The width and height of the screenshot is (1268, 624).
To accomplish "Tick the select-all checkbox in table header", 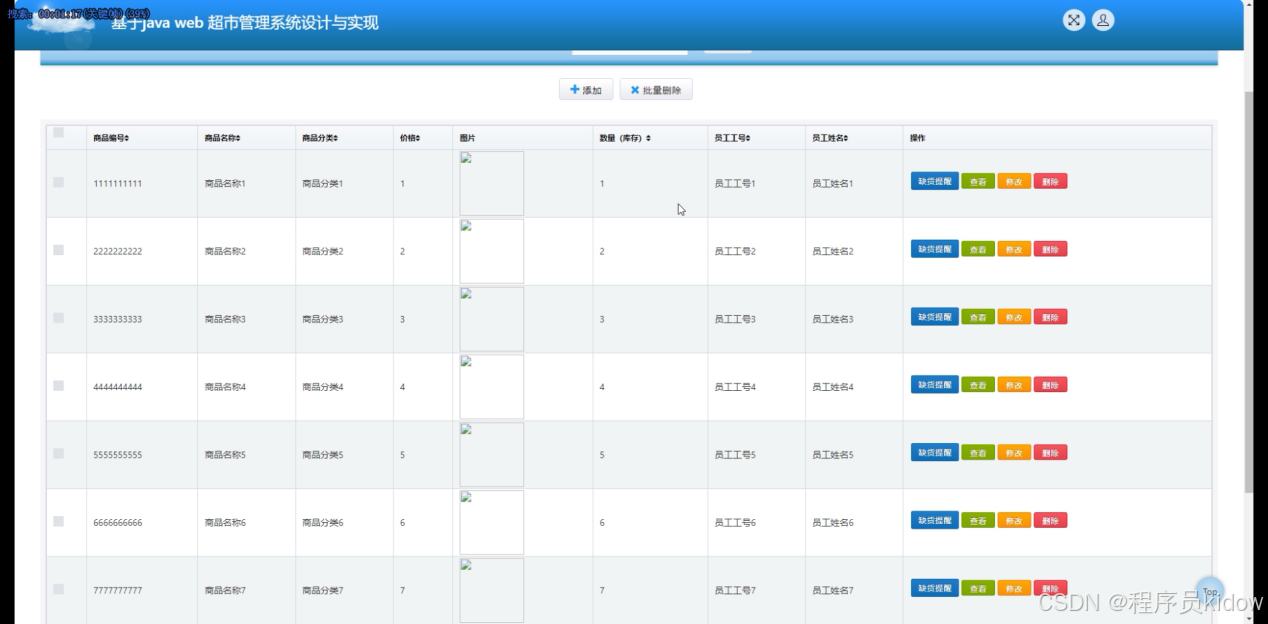I will (58, 132).
